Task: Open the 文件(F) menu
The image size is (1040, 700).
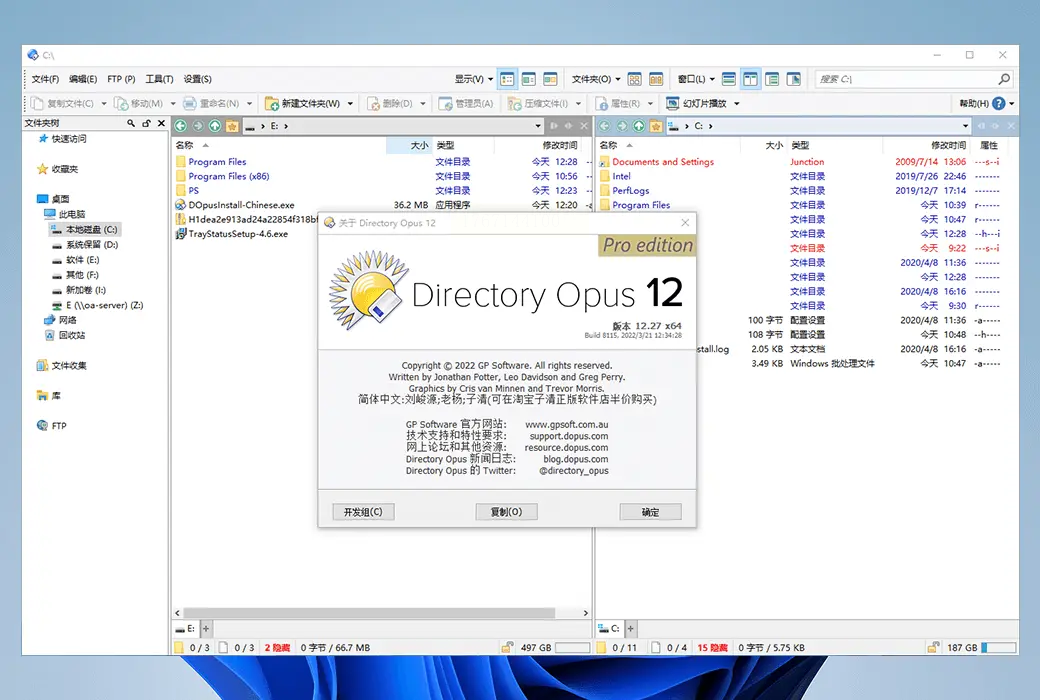Action: (x=45, y=79)
